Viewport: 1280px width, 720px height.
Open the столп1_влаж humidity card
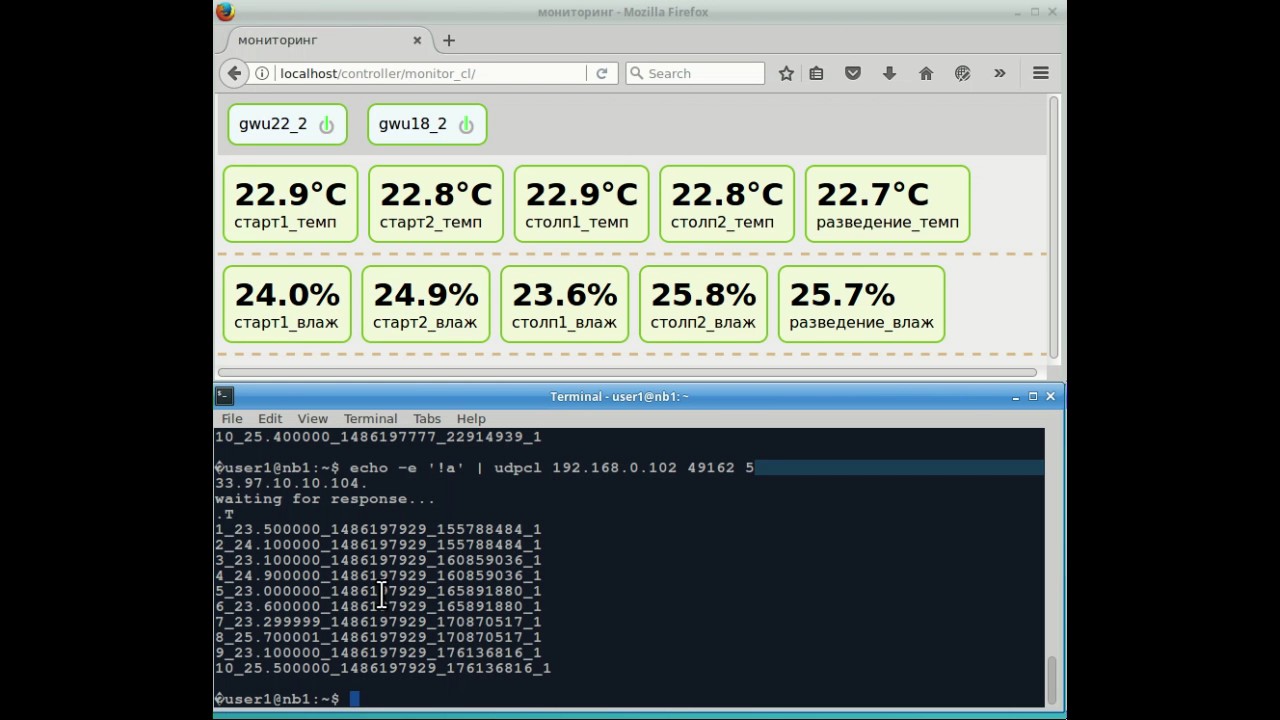point(564,304)
